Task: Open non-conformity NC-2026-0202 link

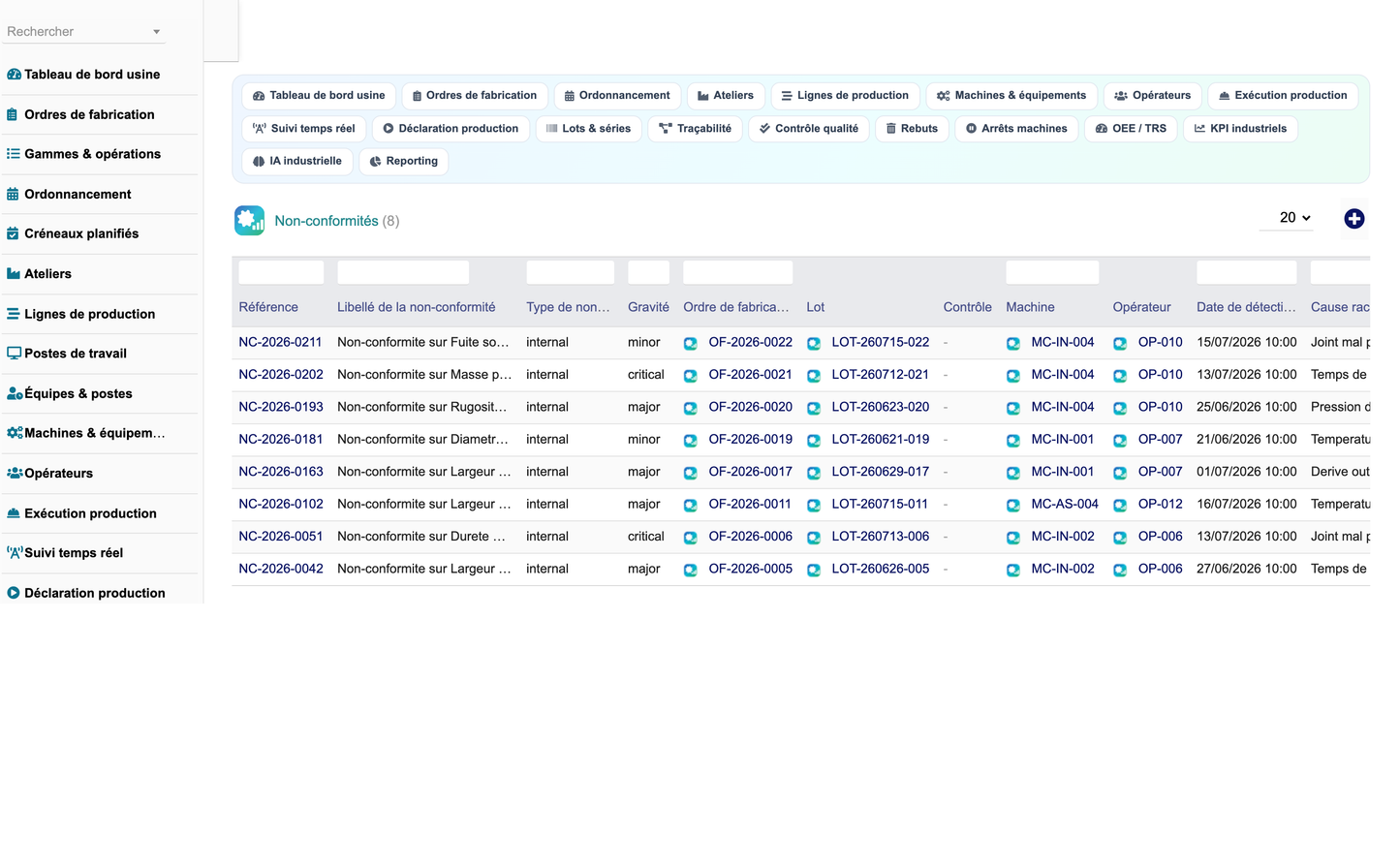Action: coord(281,375)
